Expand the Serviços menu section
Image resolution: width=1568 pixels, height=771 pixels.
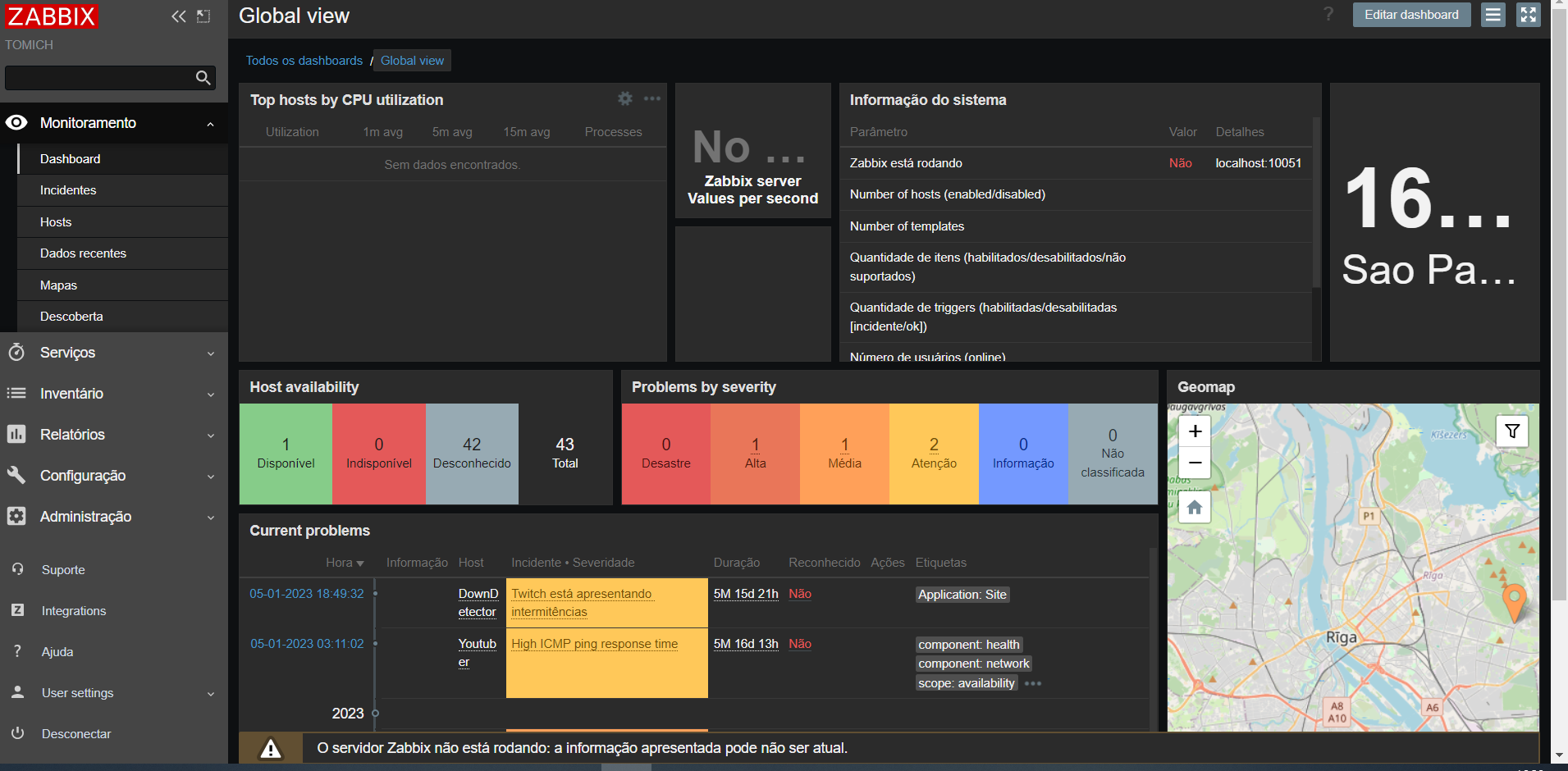[x=114, y=353]
